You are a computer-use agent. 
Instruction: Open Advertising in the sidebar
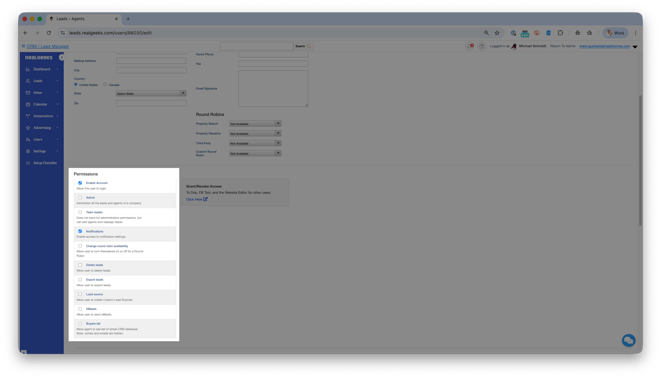42,128
